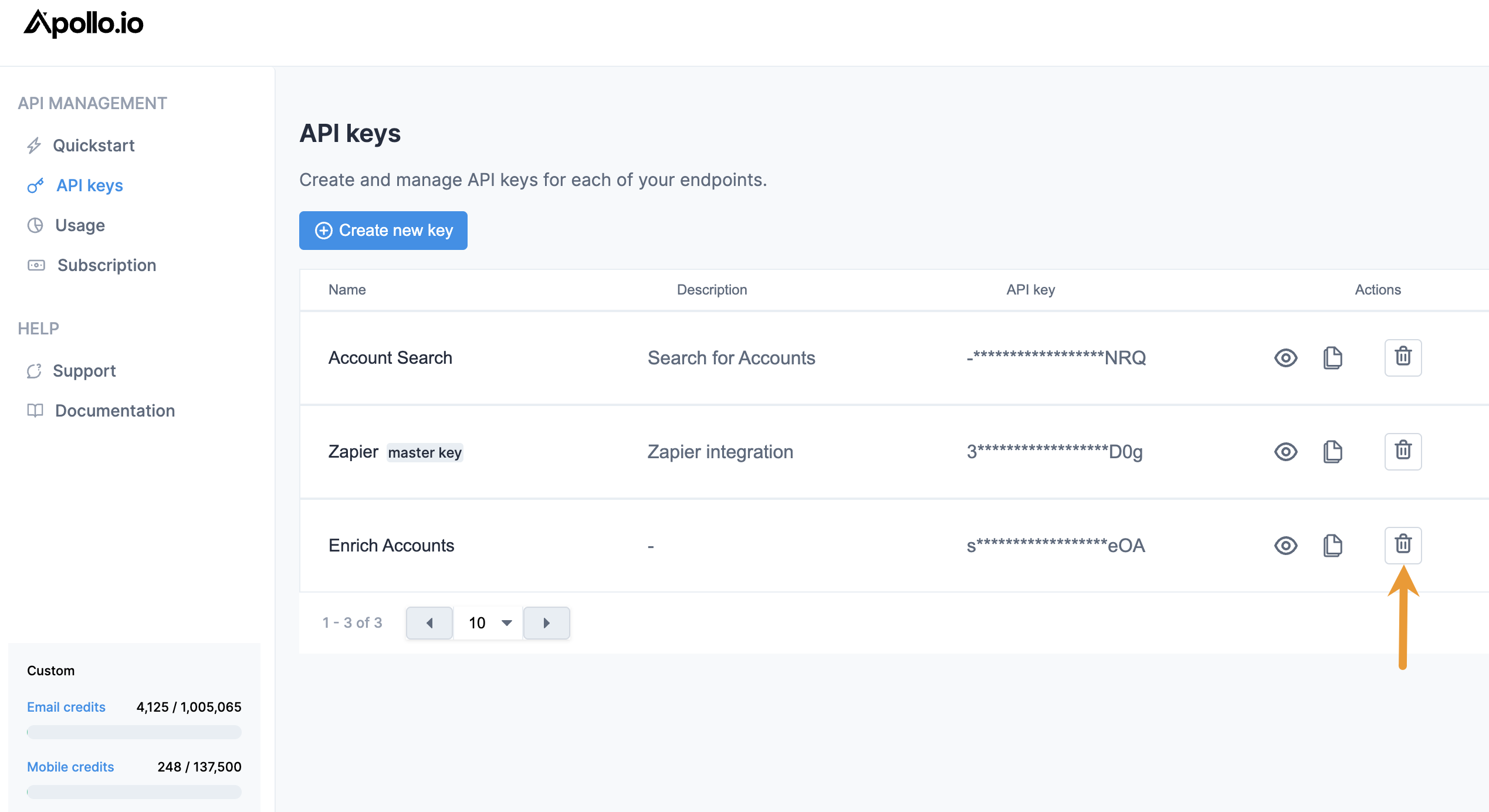1489x812 pixels.
Task: Delete the Account Search key
Action: point(1403,358)
